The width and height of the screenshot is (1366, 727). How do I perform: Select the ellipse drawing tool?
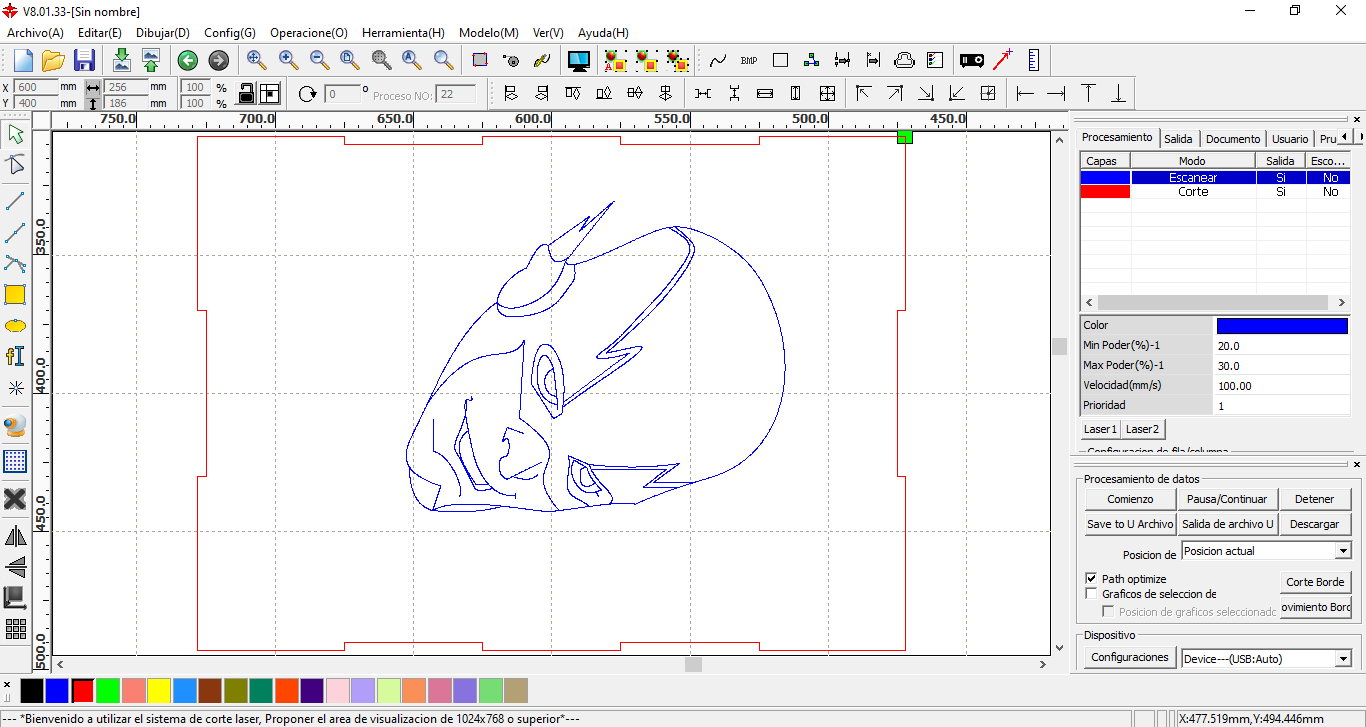[15, 326]
